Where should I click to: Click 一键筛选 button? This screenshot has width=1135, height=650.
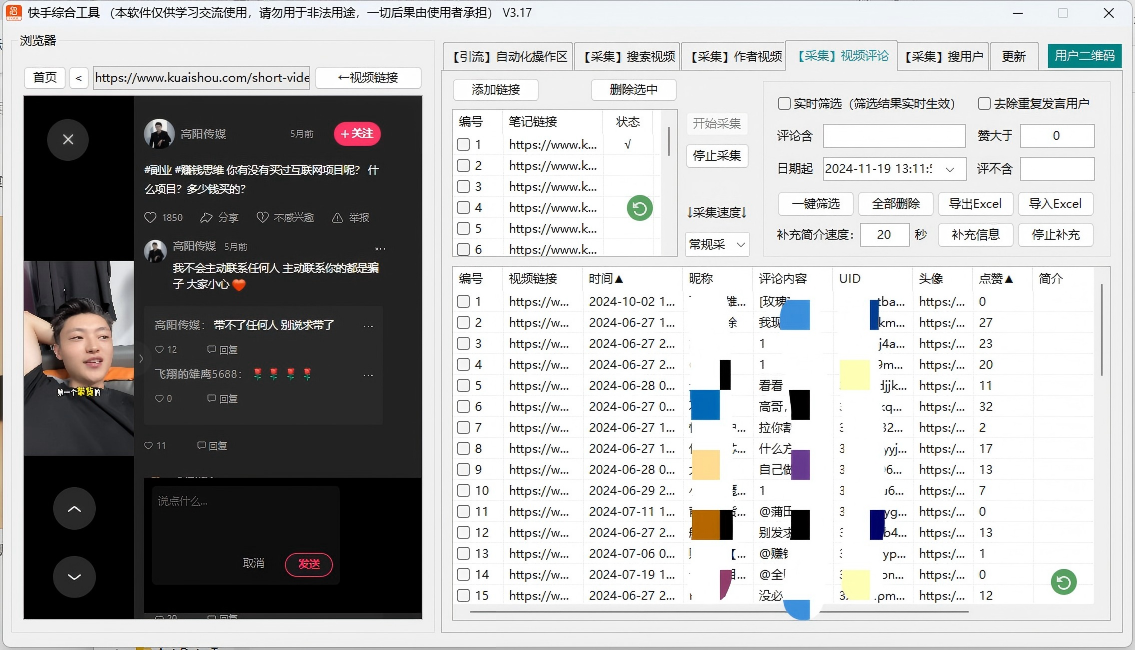[816, 204]
